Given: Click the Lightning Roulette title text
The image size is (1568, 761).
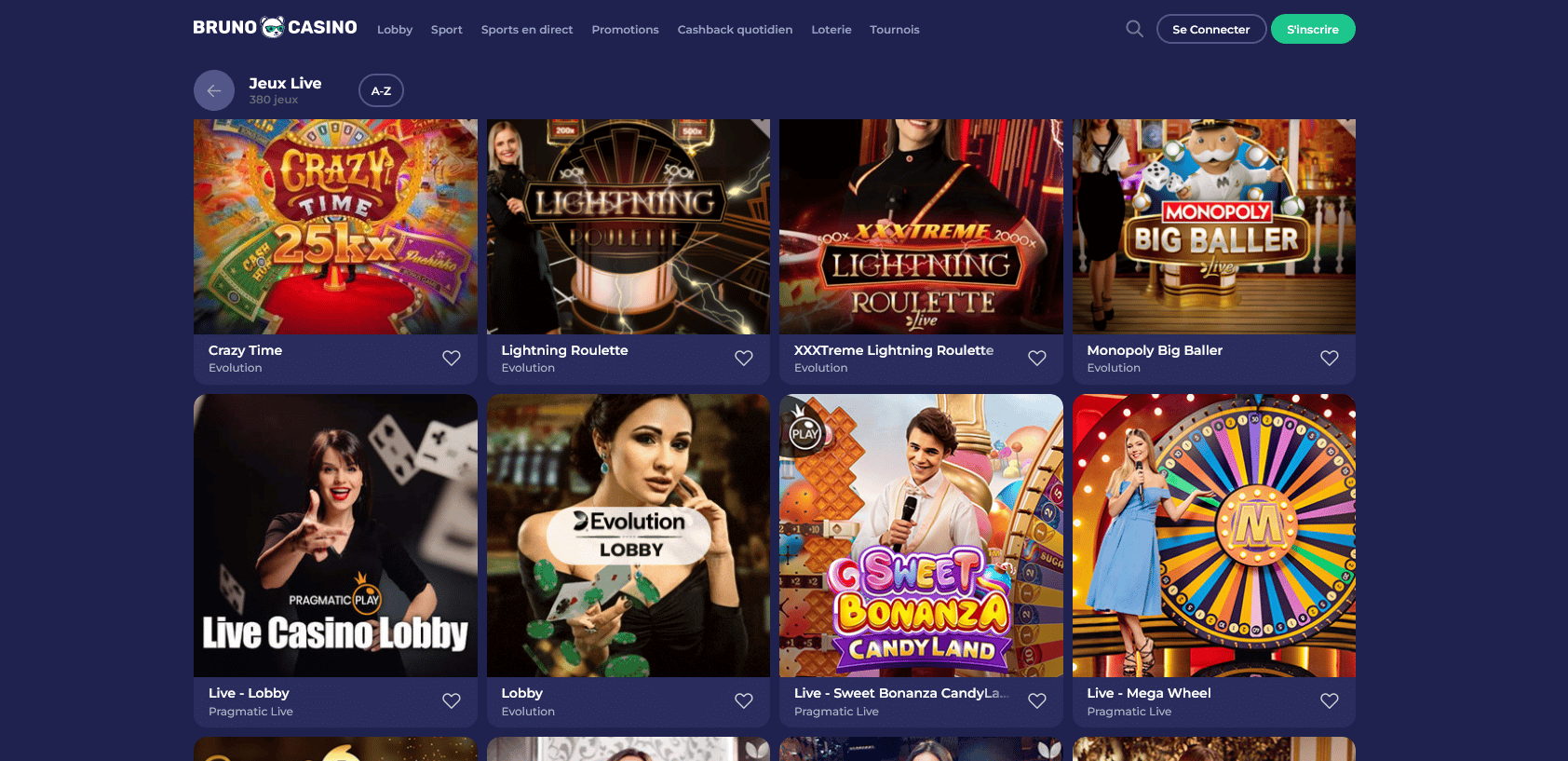Looking at the screenshot, I should [564, 350].
